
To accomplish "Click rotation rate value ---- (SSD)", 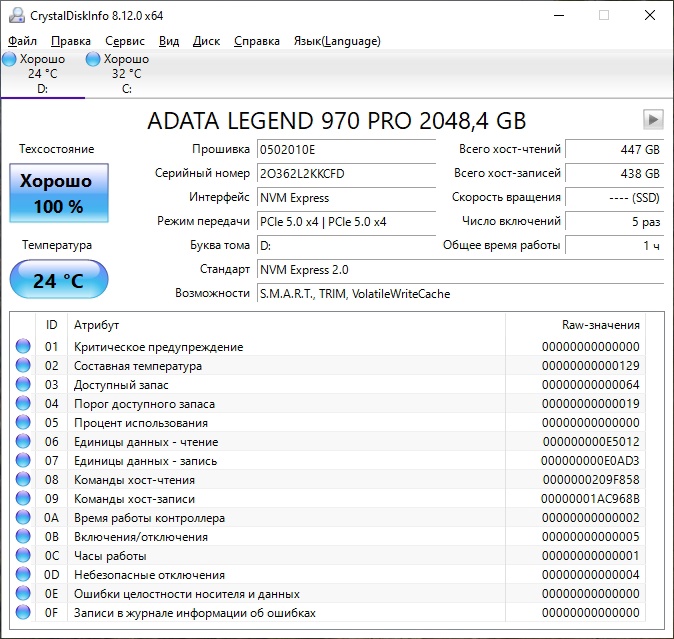I will [615, 198].
